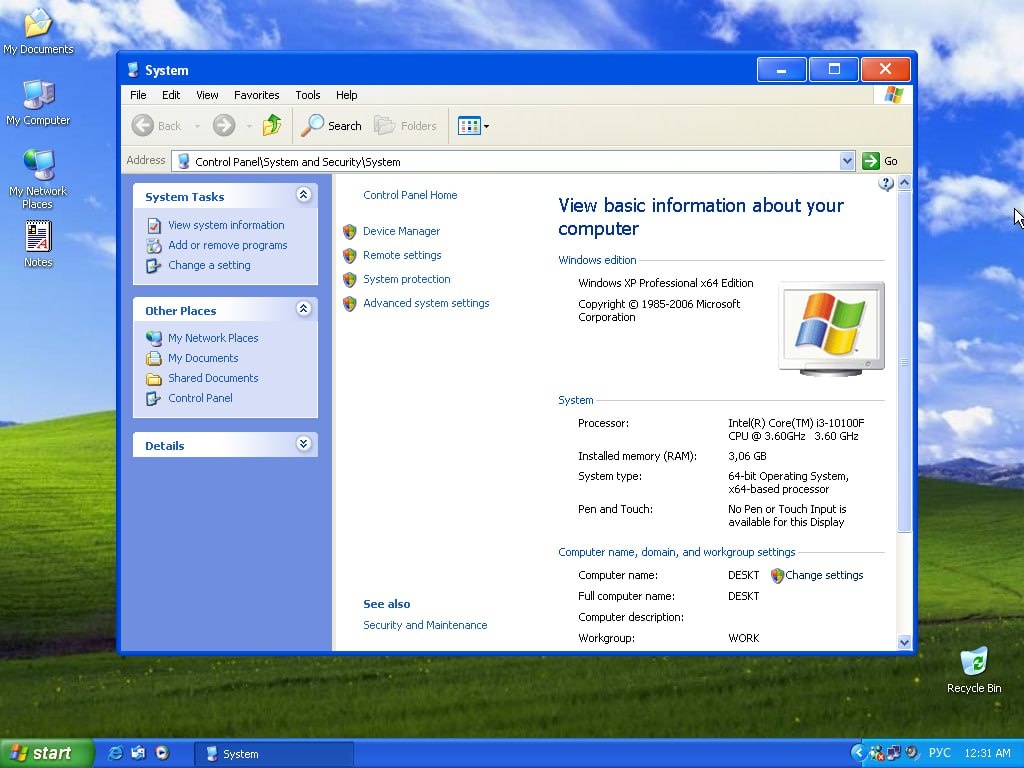Click Windows XP Professional x64 Edition text
The height and width of the screenshot is (768, 1024).
(x=665, y=283)
